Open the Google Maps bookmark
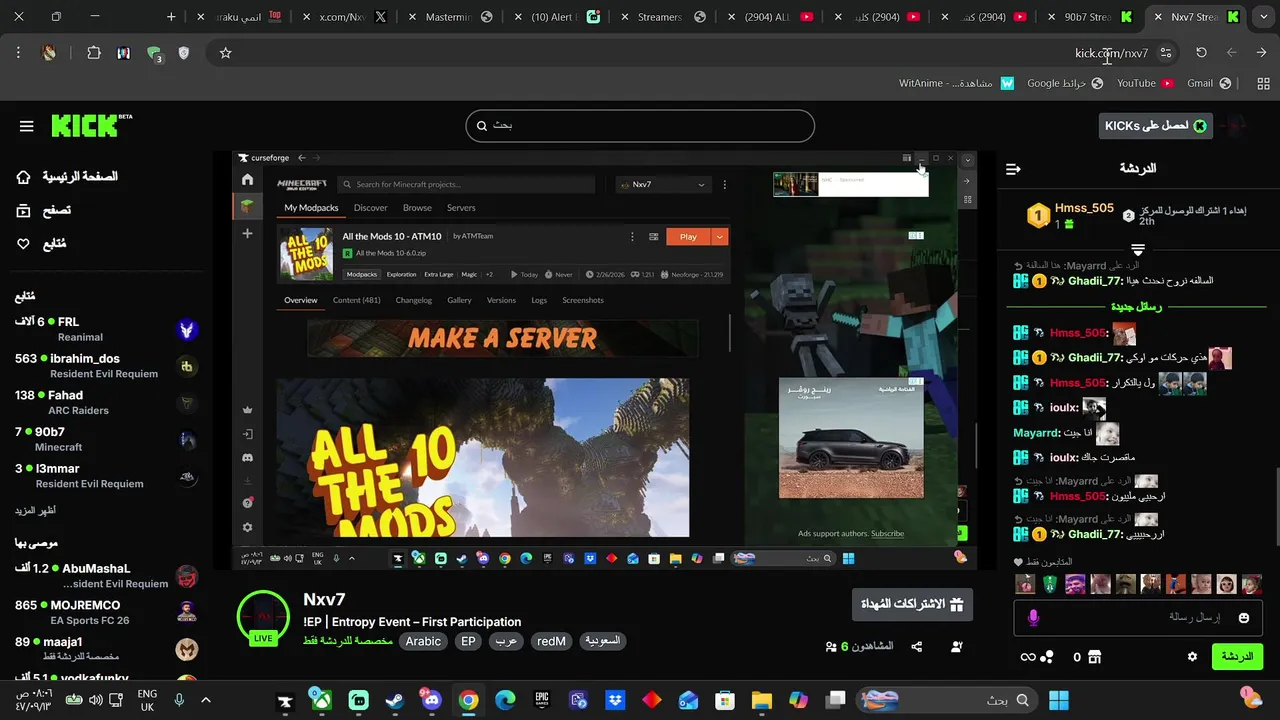 pyautogui.click(x=1065, y=83)
